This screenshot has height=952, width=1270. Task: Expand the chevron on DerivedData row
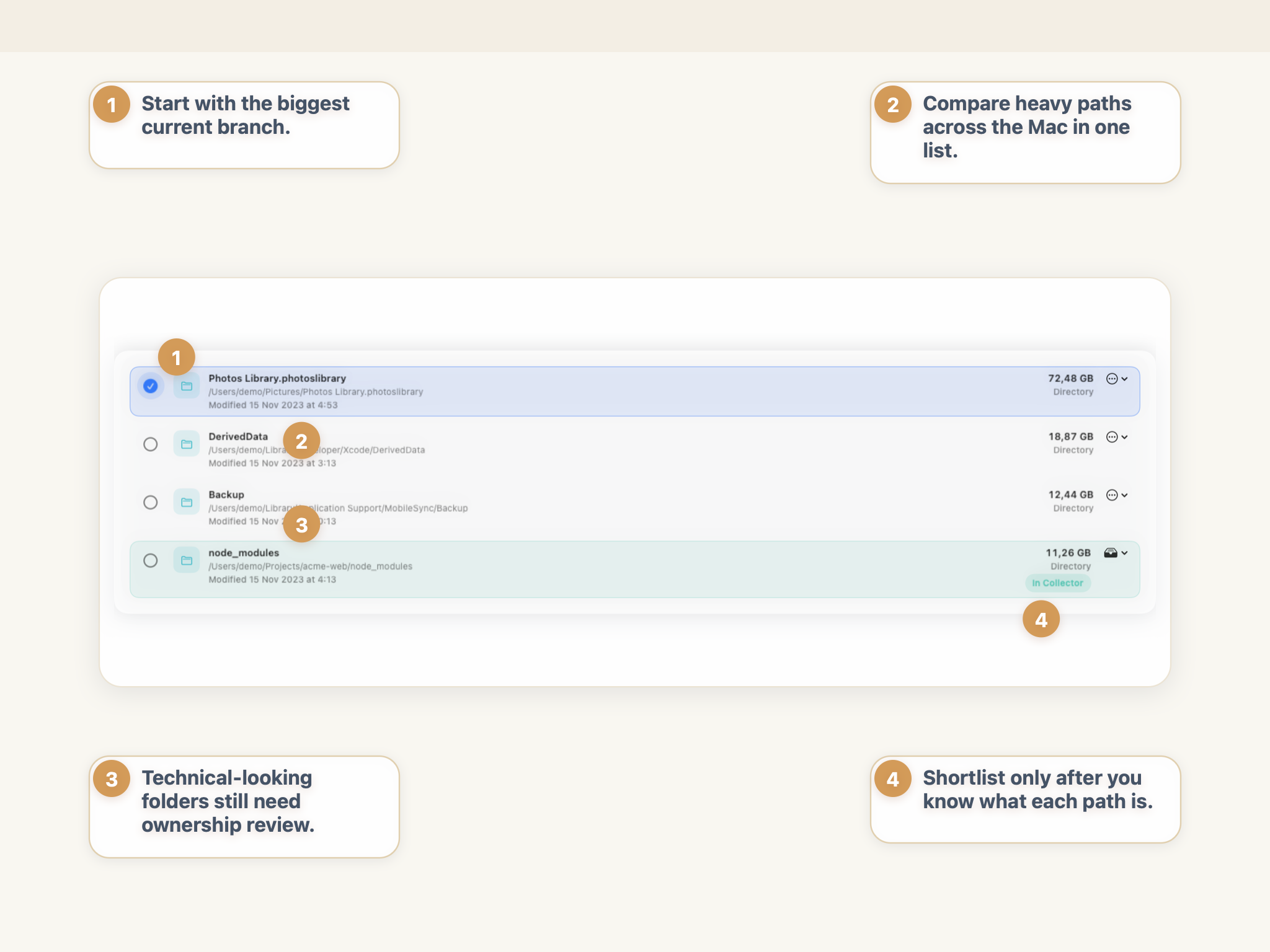click(x=1125, y=436)
